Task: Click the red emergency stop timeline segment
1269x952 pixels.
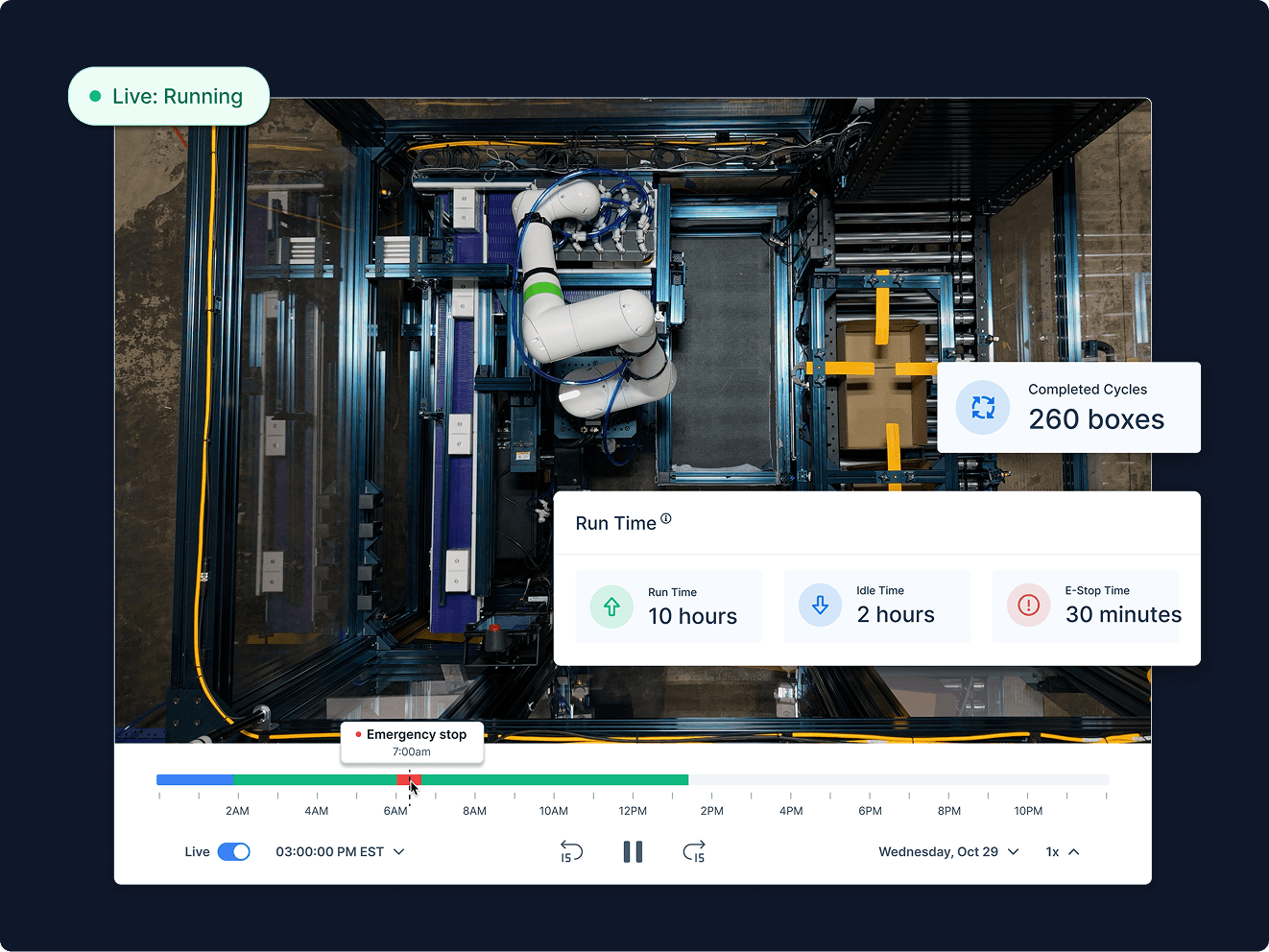Action: [409, 780]
